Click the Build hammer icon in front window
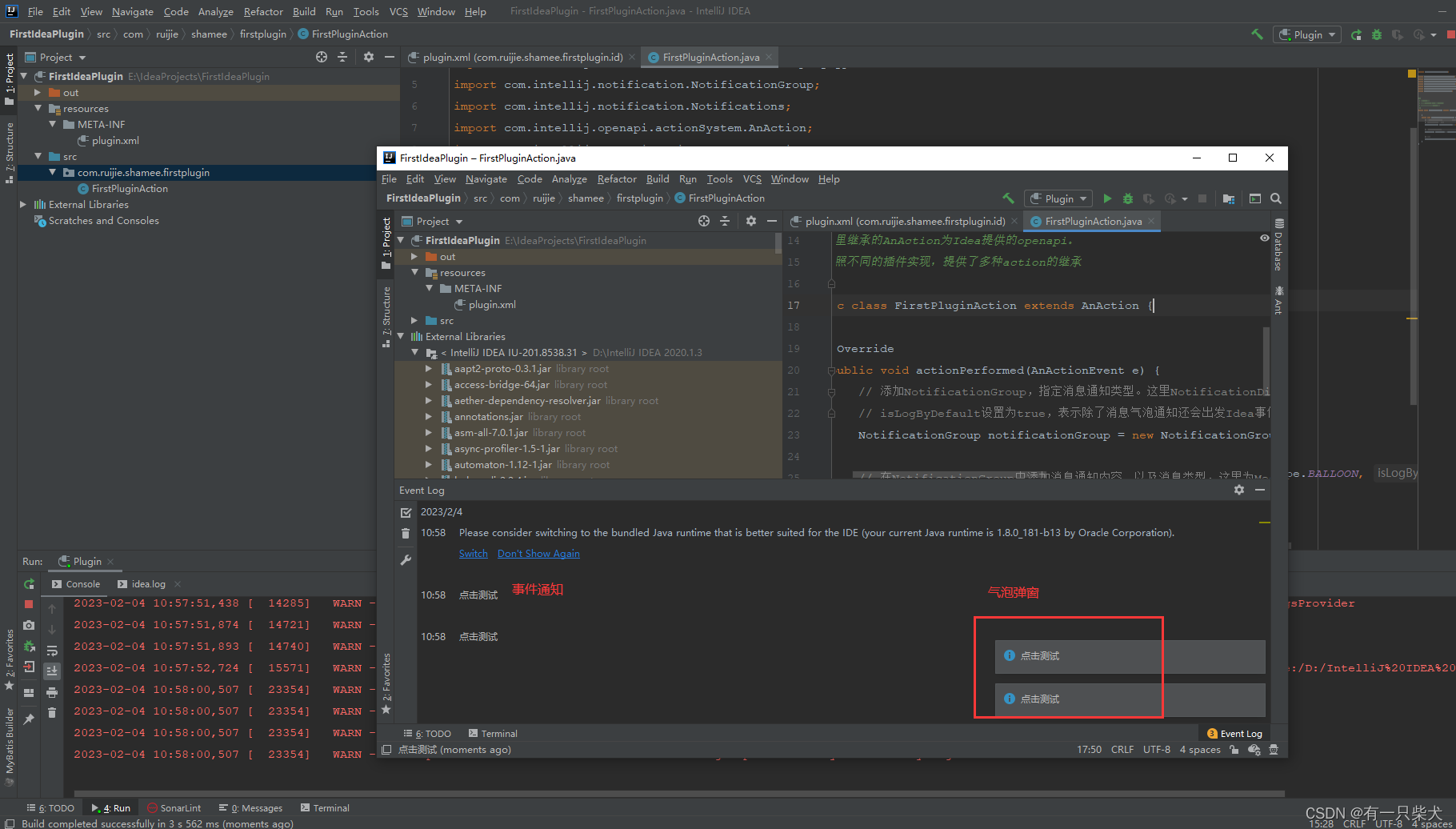The width and height of the screenshot is (1456, 829). (x=1008, y=198)
